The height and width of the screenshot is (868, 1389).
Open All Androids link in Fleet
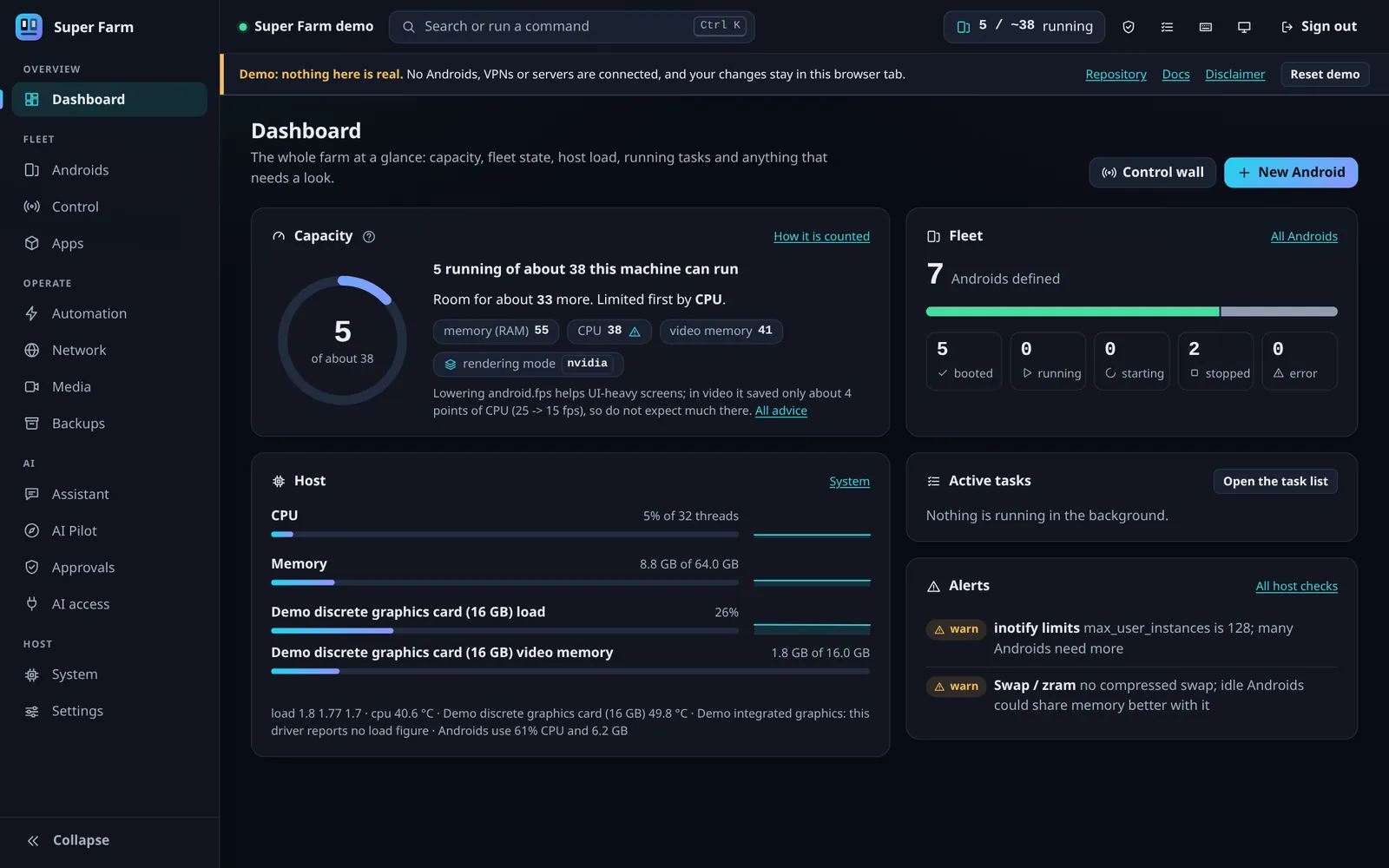pos(1304,236)
